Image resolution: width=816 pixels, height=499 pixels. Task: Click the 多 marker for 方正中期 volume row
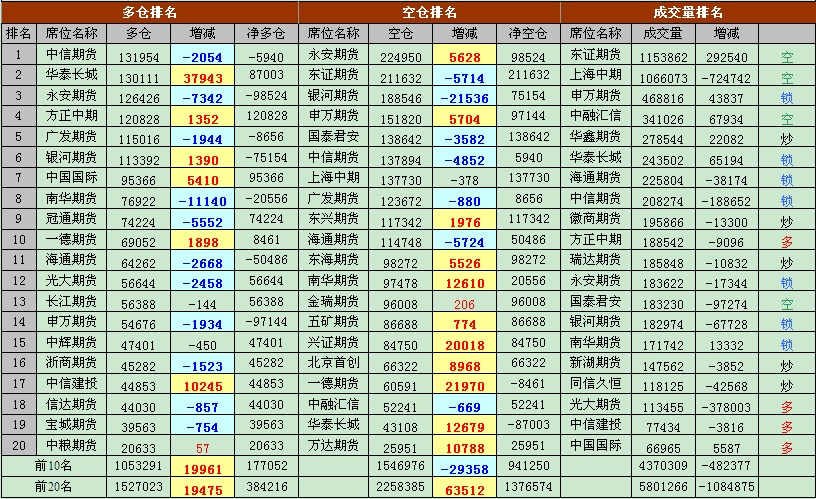click(x=787, y=242)
